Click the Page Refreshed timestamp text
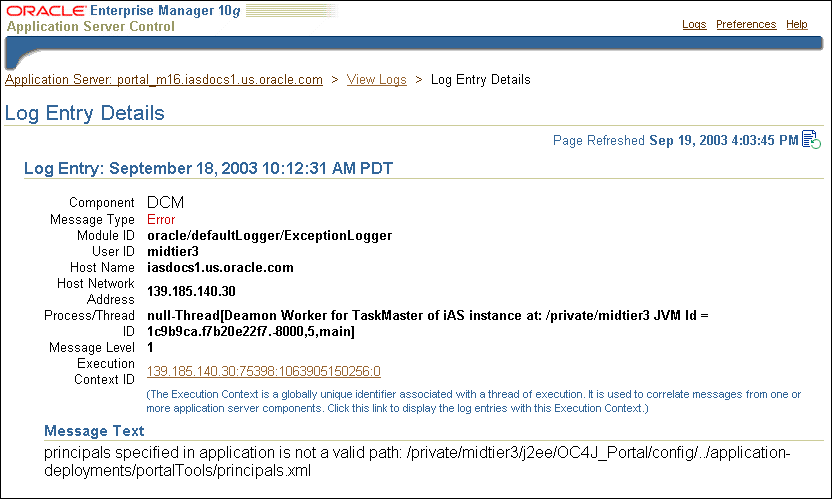Viewport: 832px width, 499px height. (675, 141)
